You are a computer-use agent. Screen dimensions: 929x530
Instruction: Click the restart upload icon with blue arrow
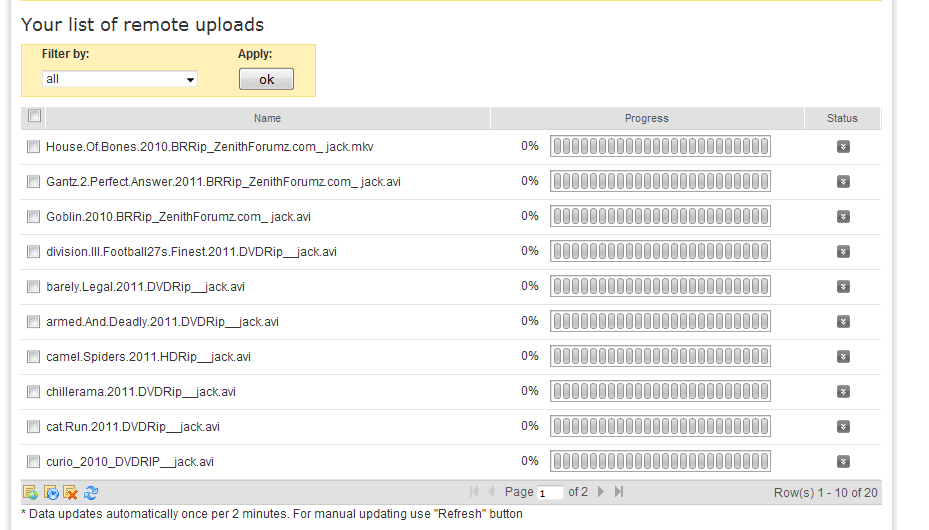pyautogui.click(x=51, y=492)
